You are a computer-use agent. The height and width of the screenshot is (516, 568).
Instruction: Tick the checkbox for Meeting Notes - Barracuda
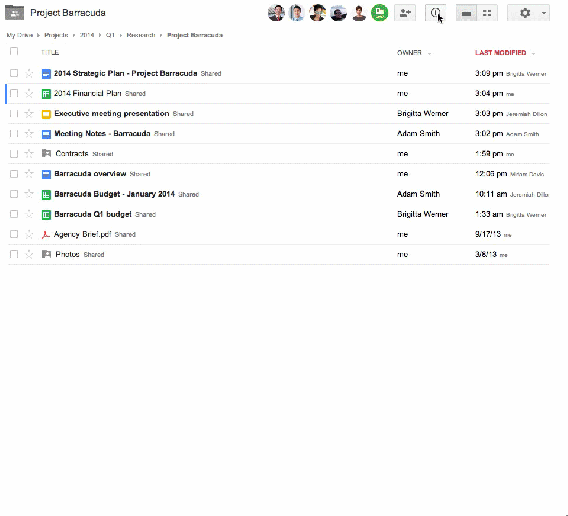(x=14, y=134)
